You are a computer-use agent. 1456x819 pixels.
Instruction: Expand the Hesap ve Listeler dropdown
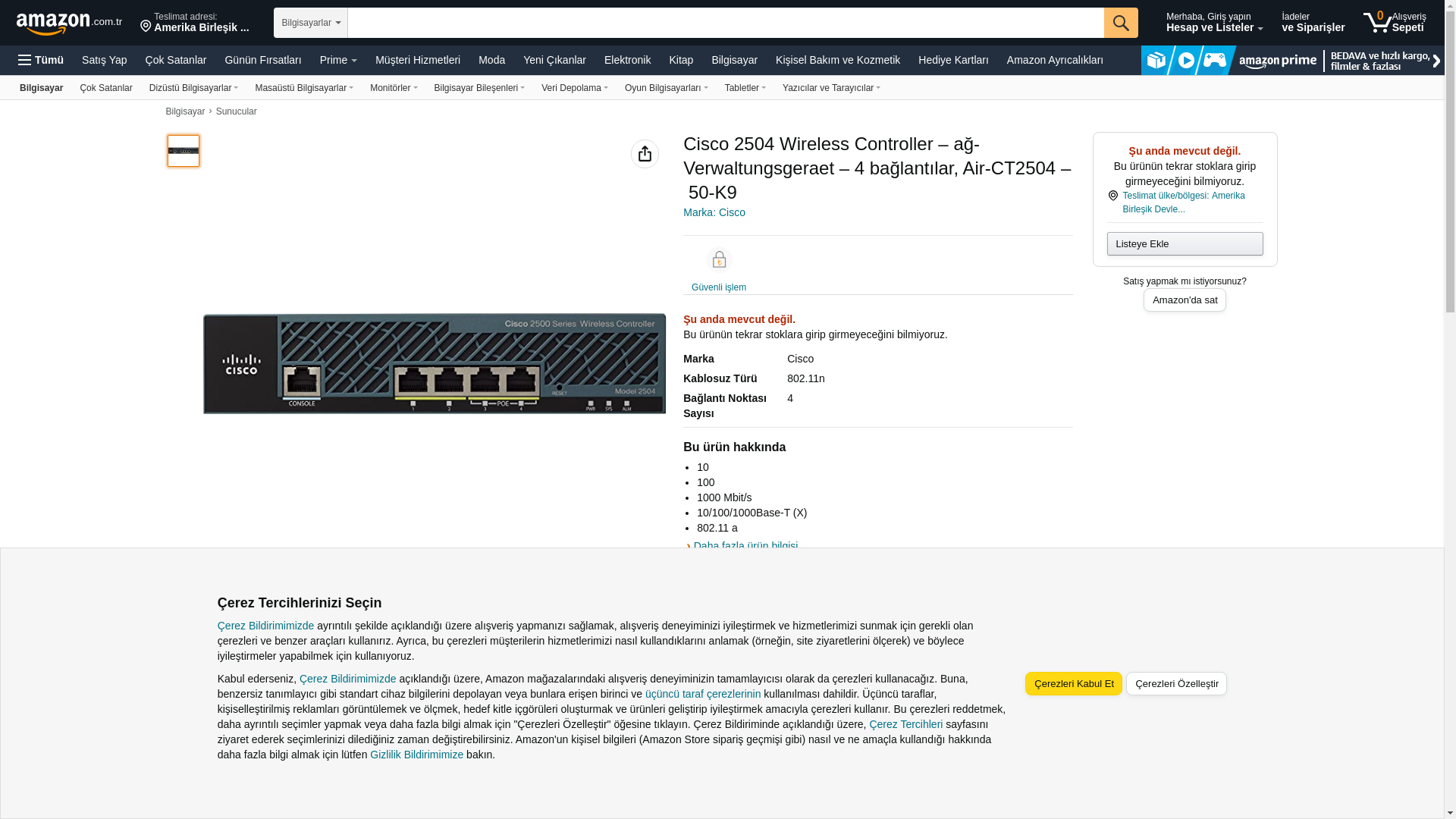[x=1214, y=23]
